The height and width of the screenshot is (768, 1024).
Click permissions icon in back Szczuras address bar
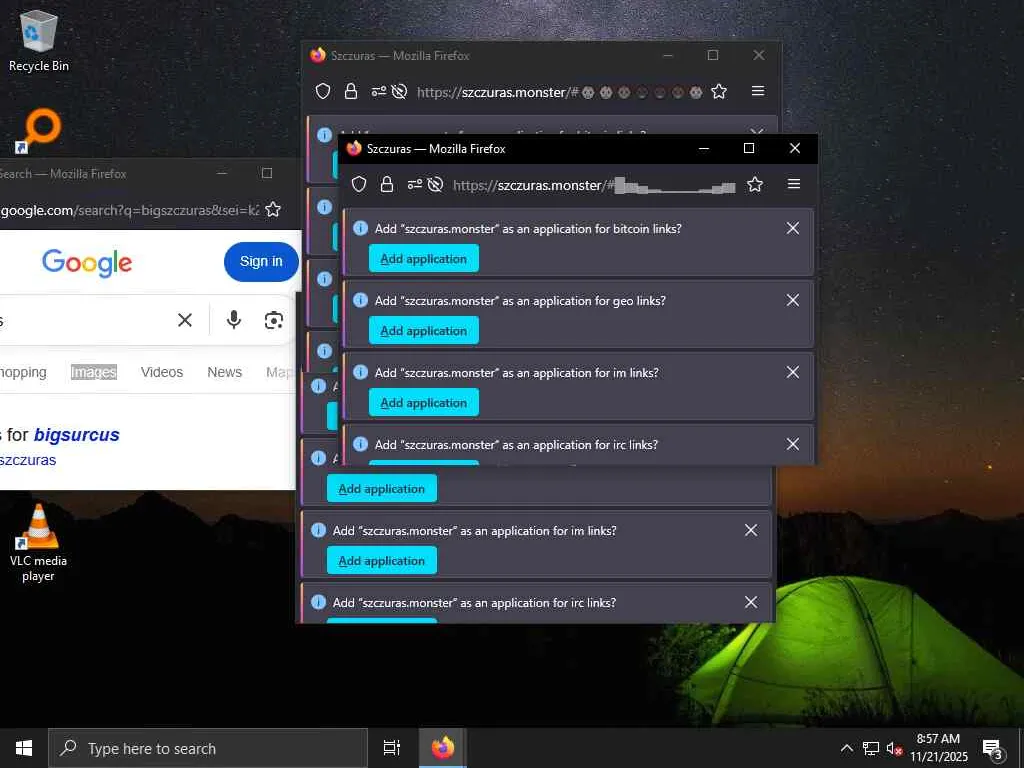pyautogui.click(x=379, y=91)
